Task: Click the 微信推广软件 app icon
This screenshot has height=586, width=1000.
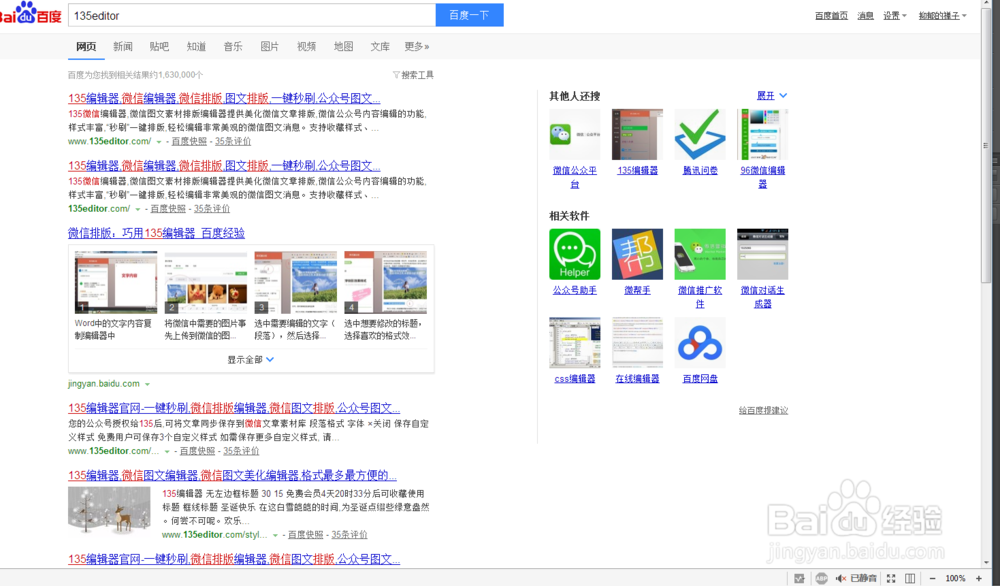Action: (700, 254)
